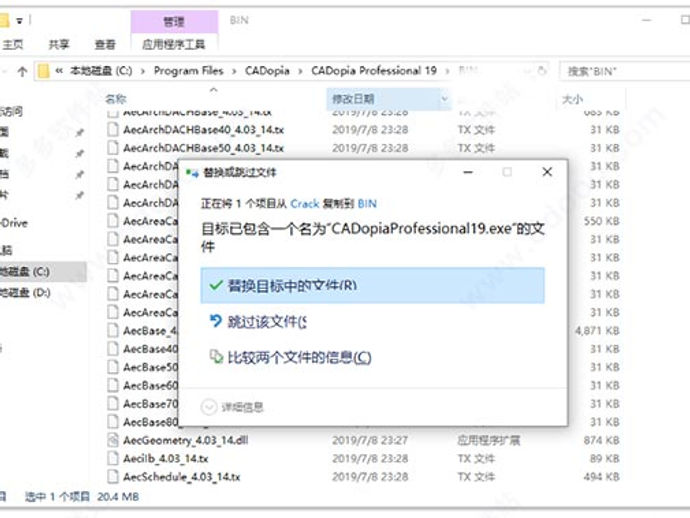Select the 管理 contextual tab
This screenshot has height=518, width=690.
click(x=174, y=21)
